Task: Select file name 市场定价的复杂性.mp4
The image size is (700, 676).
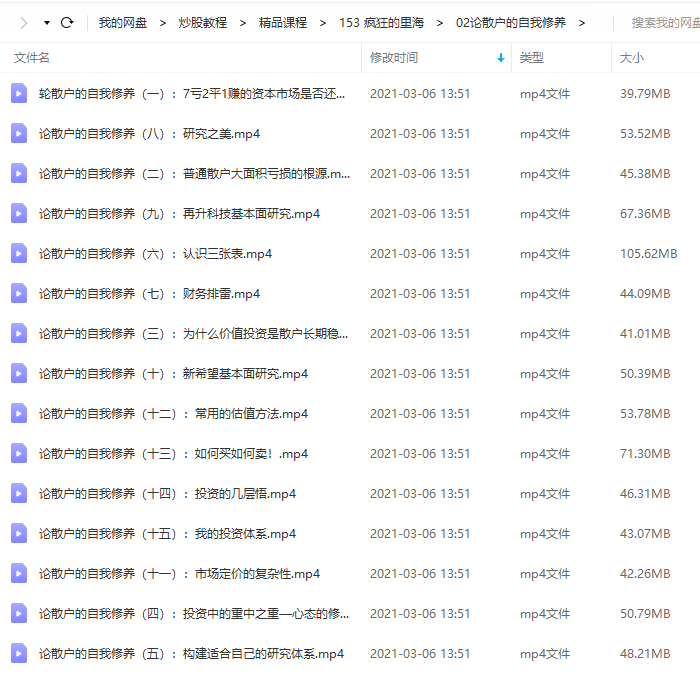Action: click(x=179, y=574)
